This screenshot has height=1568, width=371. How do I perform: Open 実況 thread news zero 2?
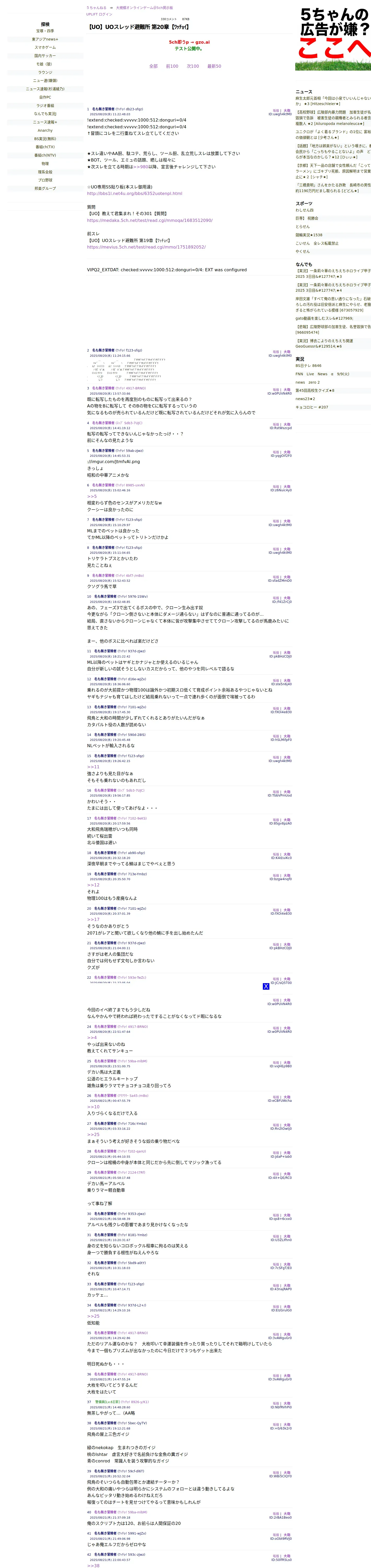(307, 382)
